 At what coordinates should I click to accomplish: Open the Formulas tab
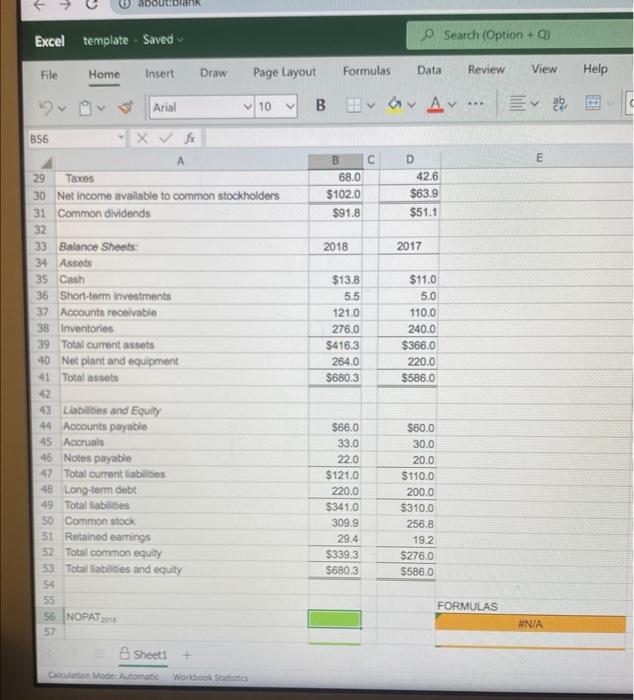click(x=367, y=71)
